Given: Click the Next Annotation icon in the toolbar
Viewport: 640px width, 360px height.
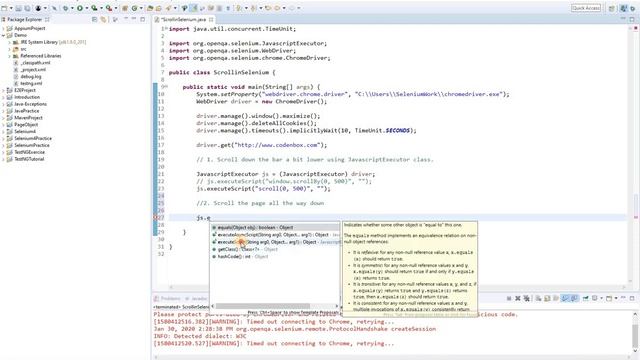Looking at the screenshot, I should point(238,8).
